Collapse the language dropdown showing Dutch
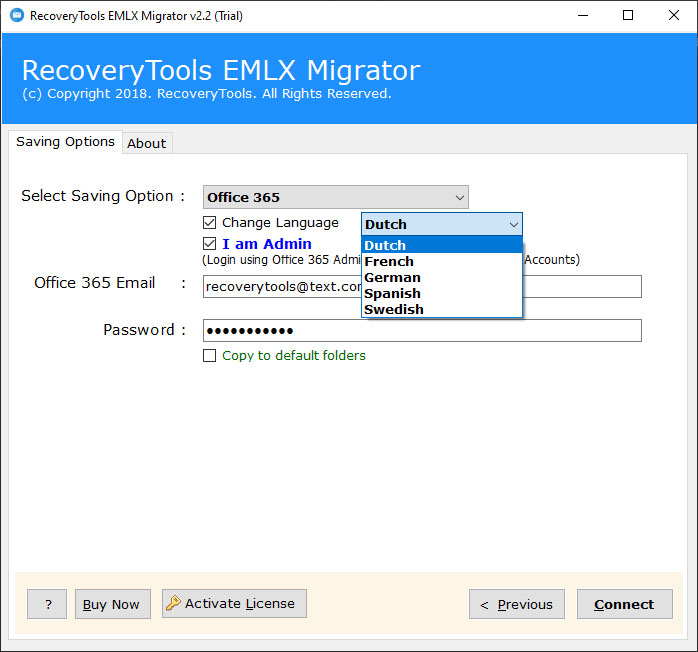 (x=442, y=224)
